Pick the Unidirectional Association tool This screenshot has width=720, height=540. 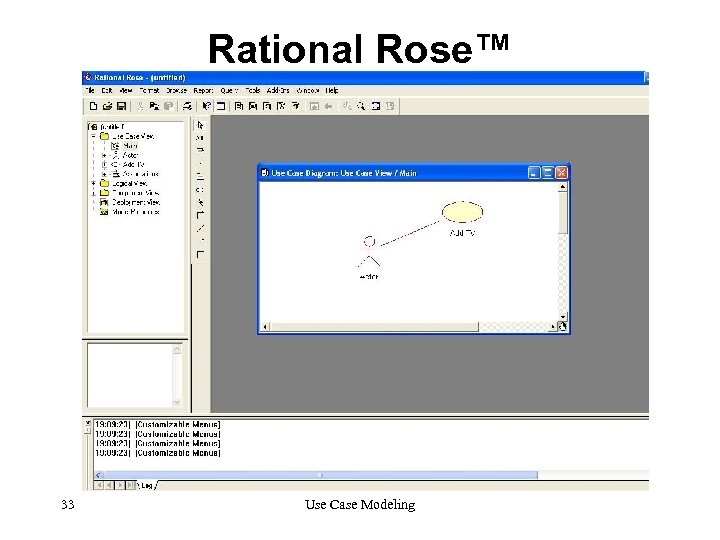point(200,215)
